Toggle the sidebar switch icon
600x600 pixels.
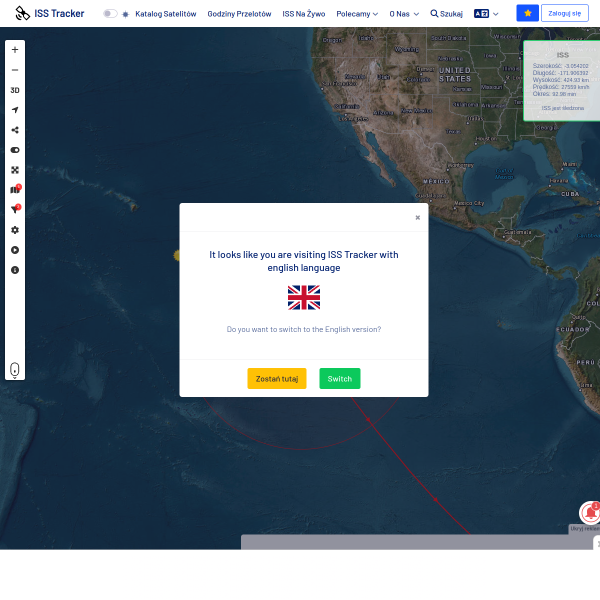15,150
